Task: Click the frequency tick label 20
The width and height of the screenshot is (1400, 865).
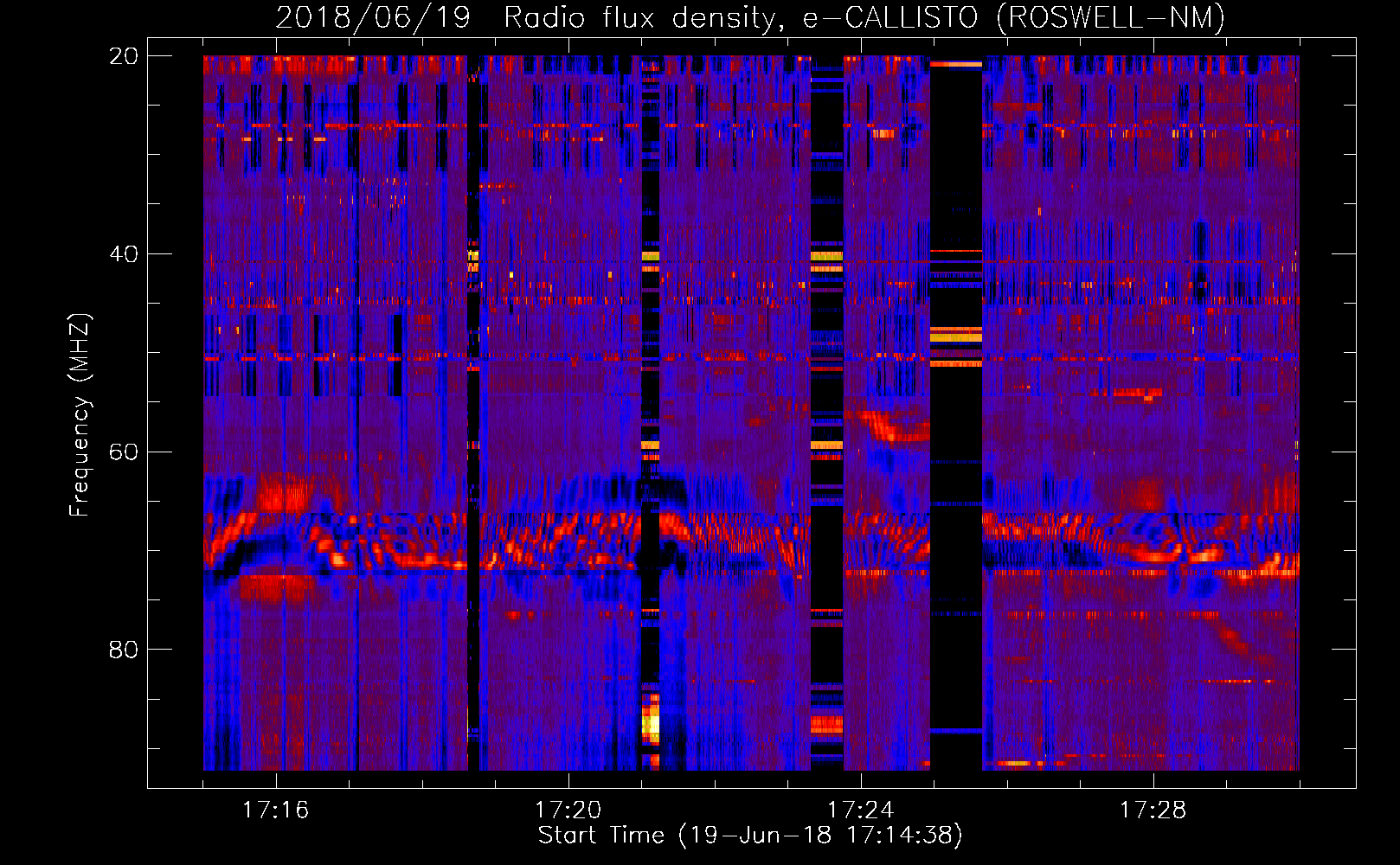Action: 124,56
